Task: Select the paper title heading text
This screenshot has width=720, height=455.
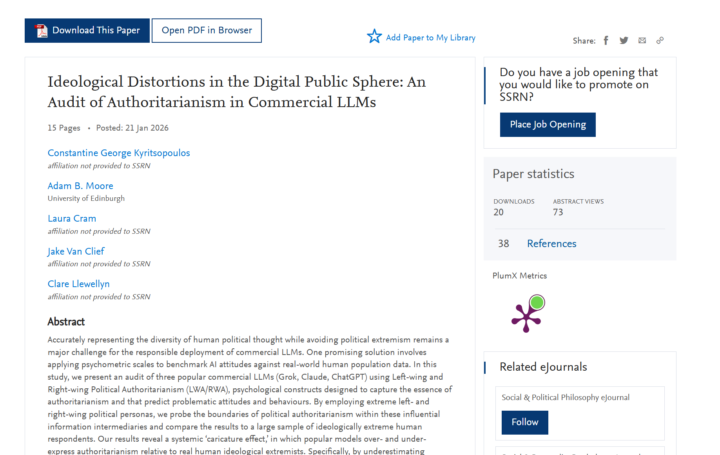Action: pyautogui.click(x=236, y=92)
